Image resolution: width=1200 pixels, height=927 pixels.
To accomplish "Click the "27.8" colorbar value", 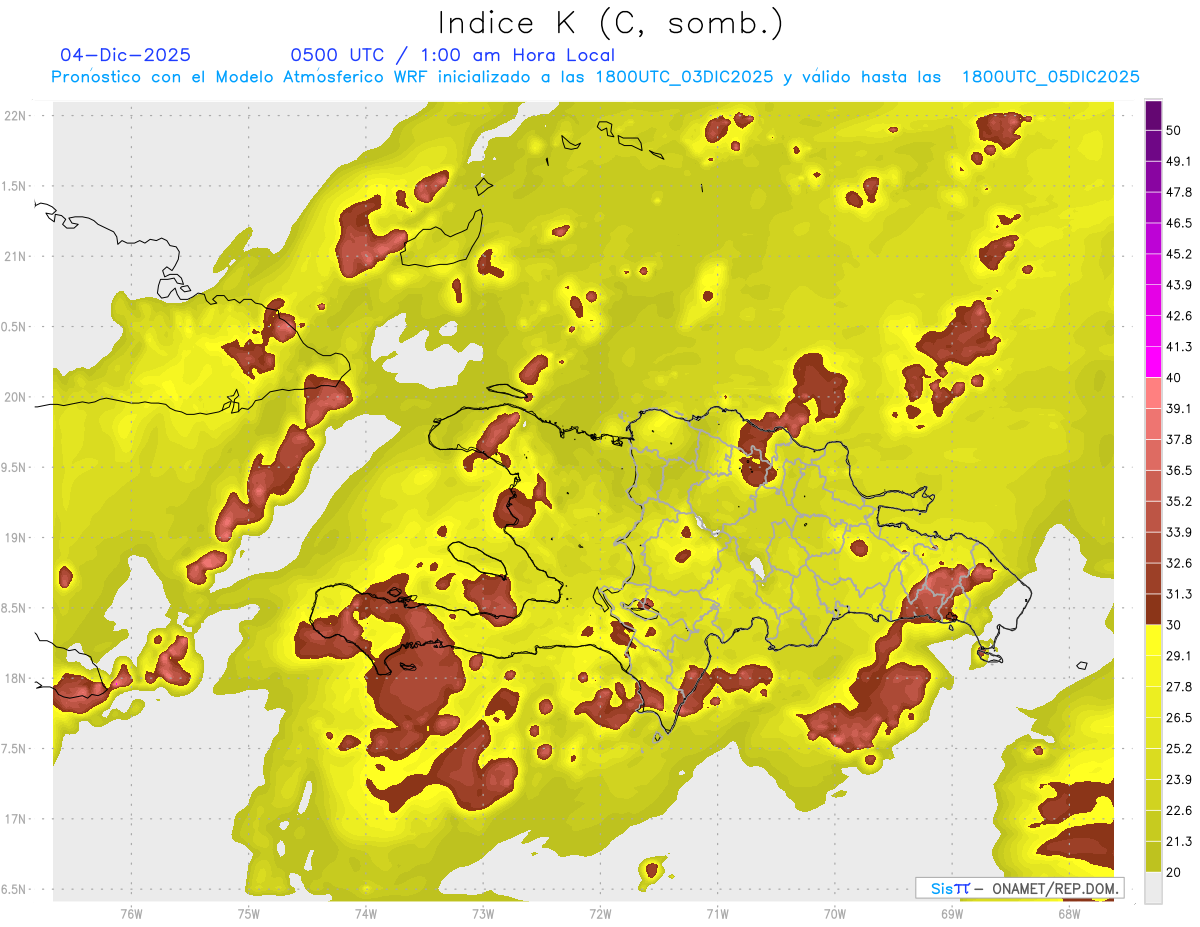I will (1179, 686).
